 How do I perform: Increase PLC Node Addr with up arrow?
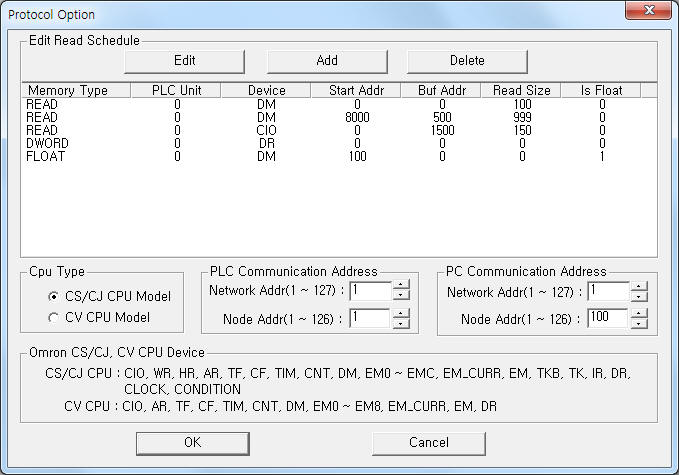coord(401,313)
